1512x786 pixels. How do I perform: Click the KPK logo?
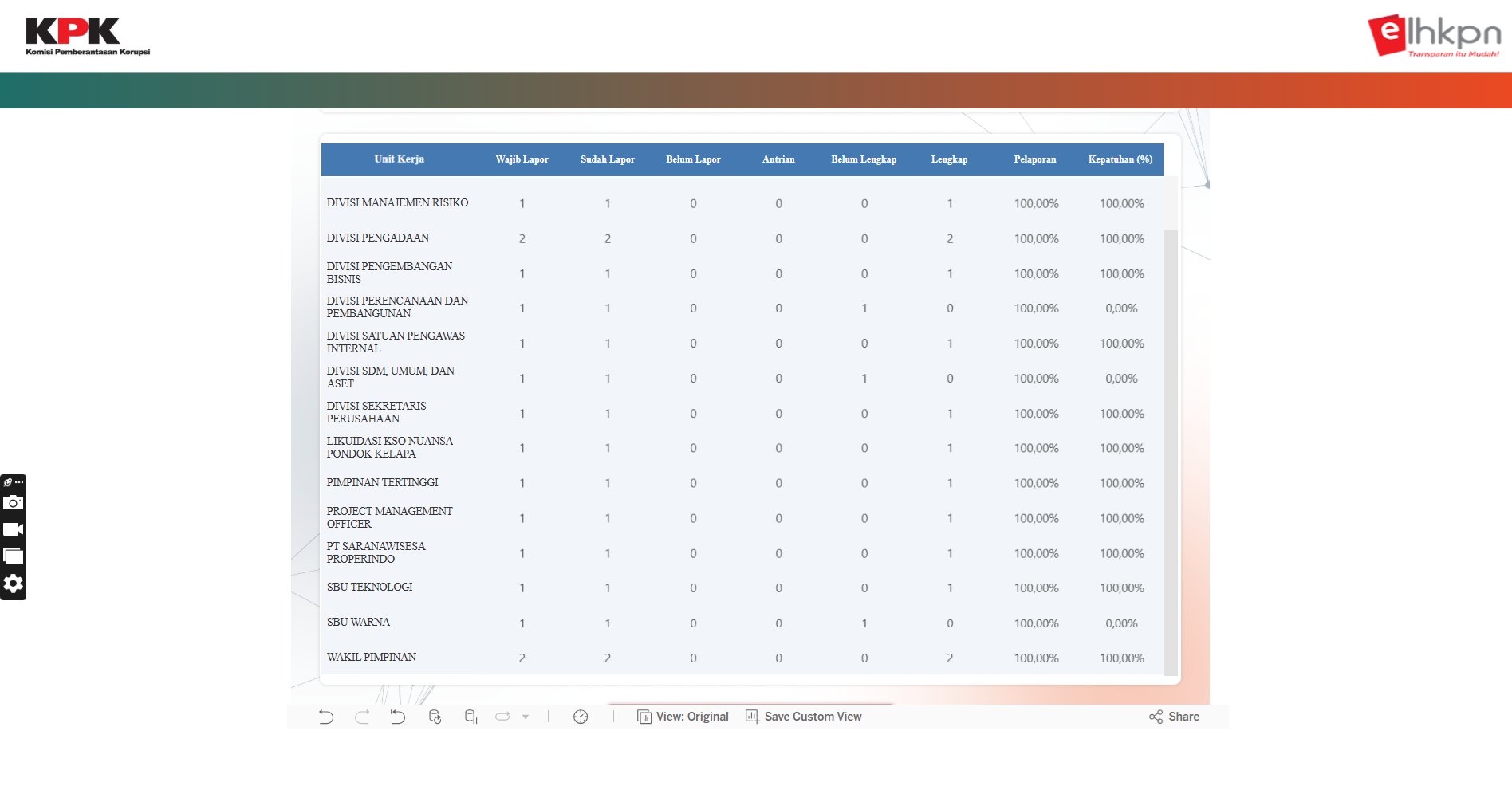point(88,37)
